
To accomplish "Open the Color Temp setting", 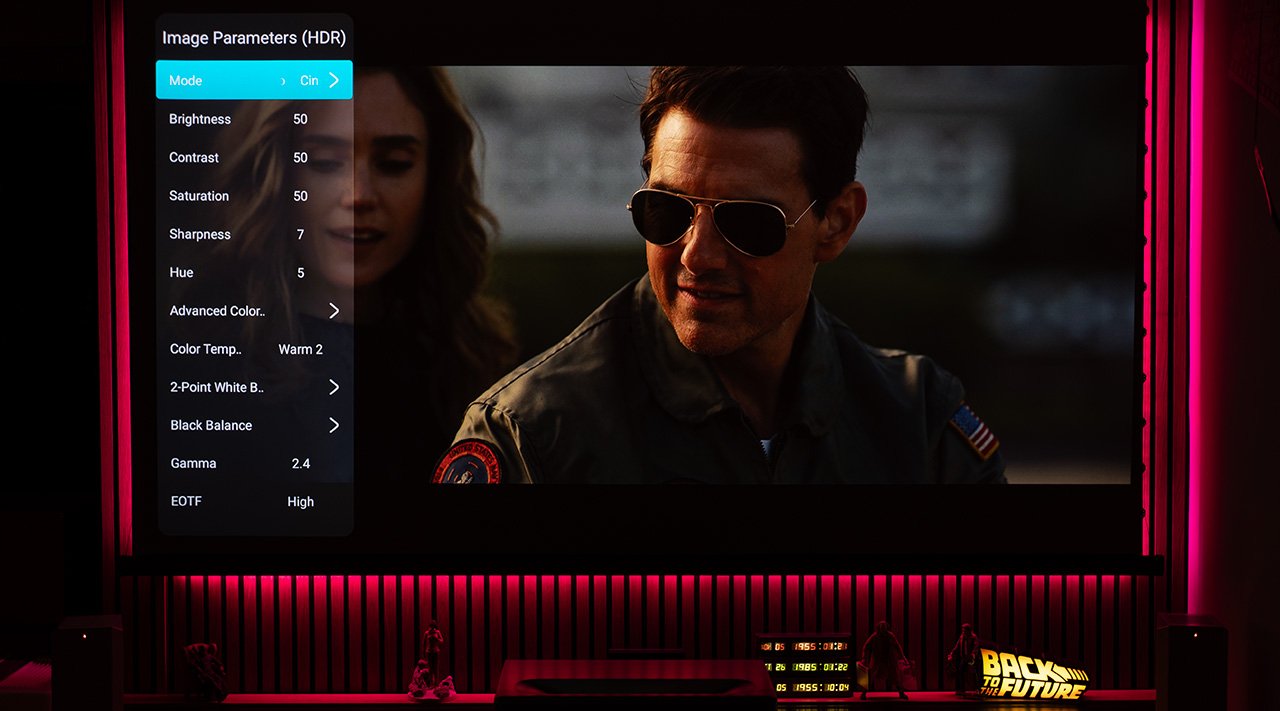I will (205, 349).
